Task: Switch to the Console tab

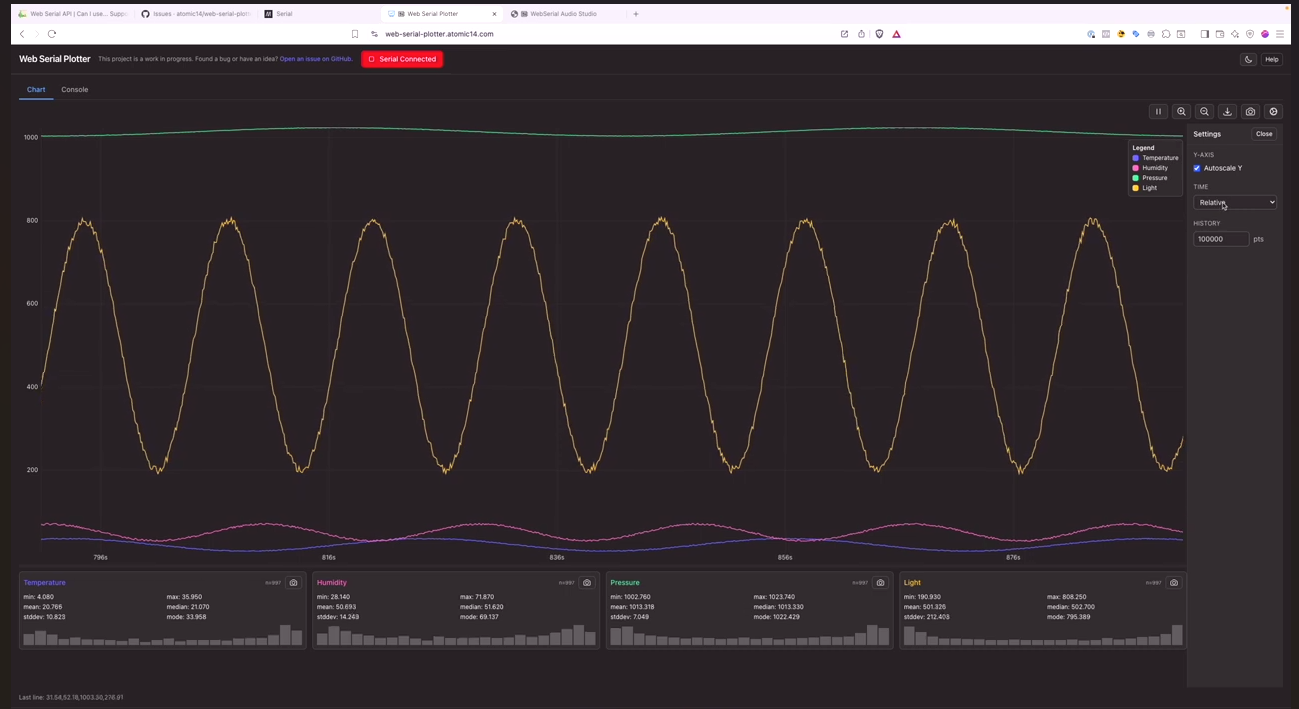Action: pos(75,90)
